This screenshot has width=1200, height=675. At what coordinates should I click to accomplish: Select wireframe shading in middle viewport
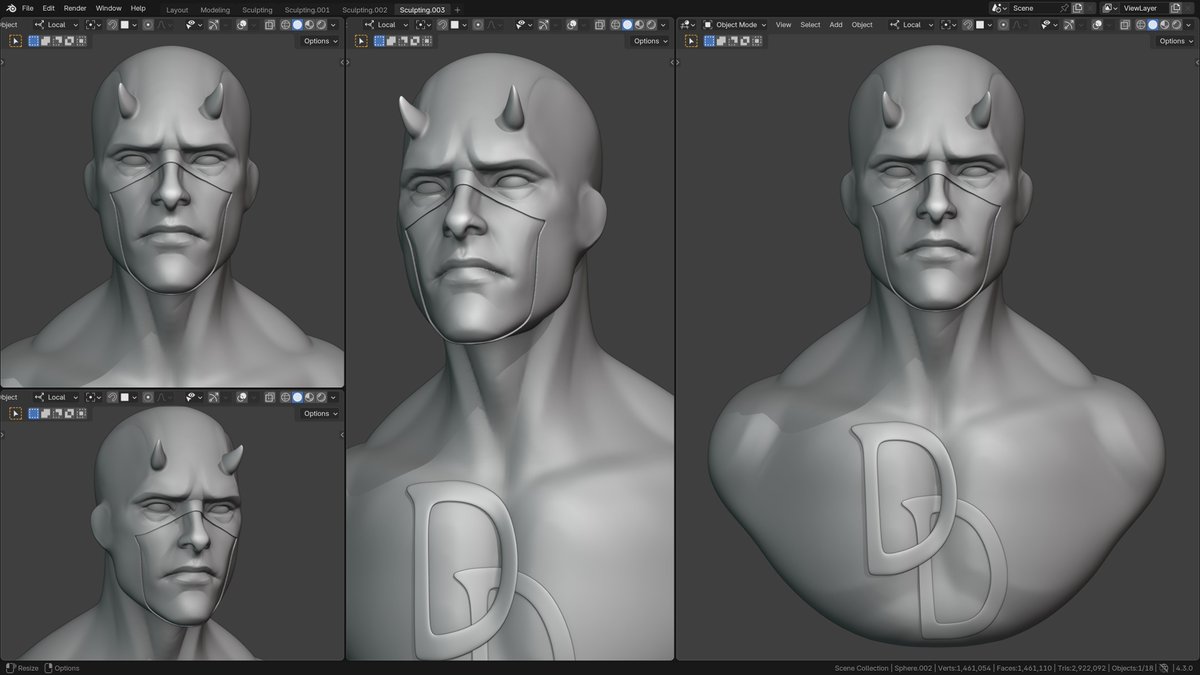tap(614, 25)
